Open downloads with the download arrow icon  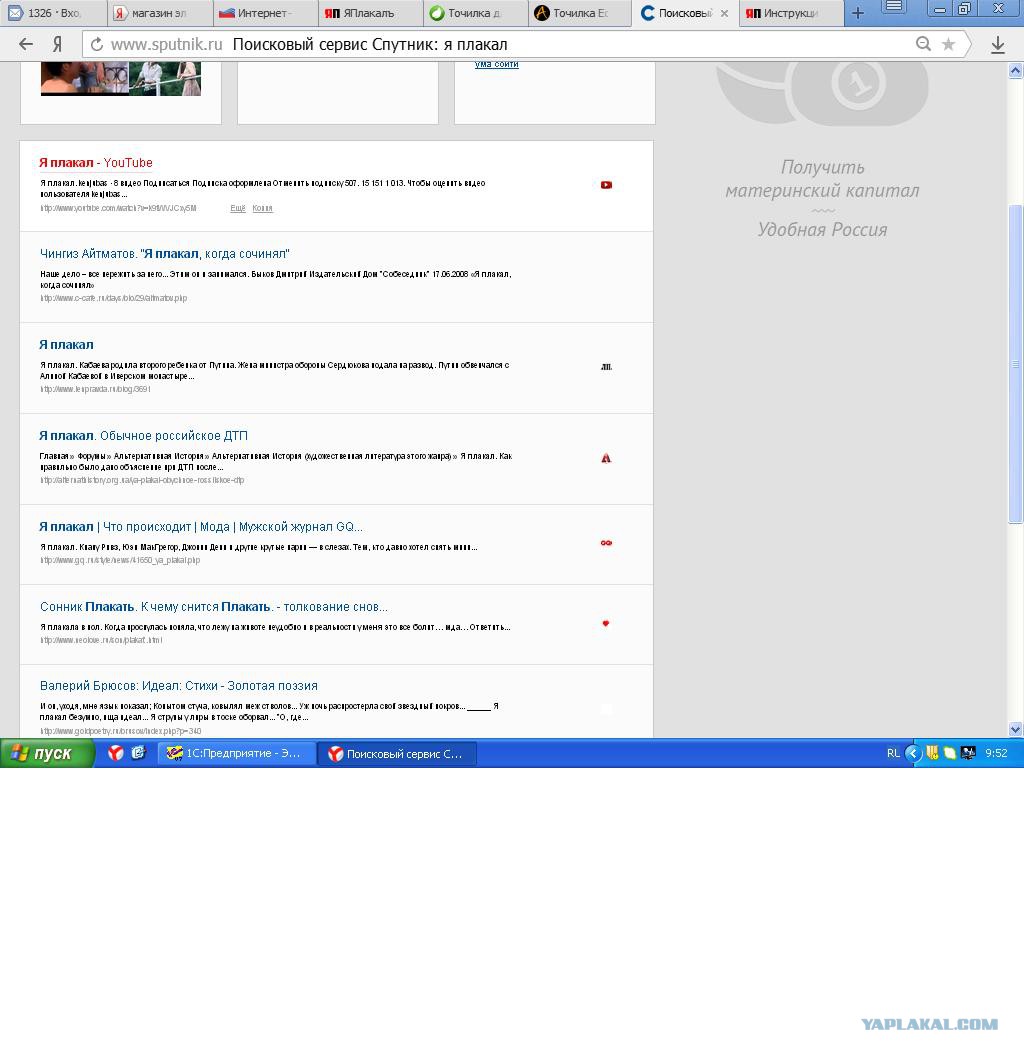(x=998, y=45)
